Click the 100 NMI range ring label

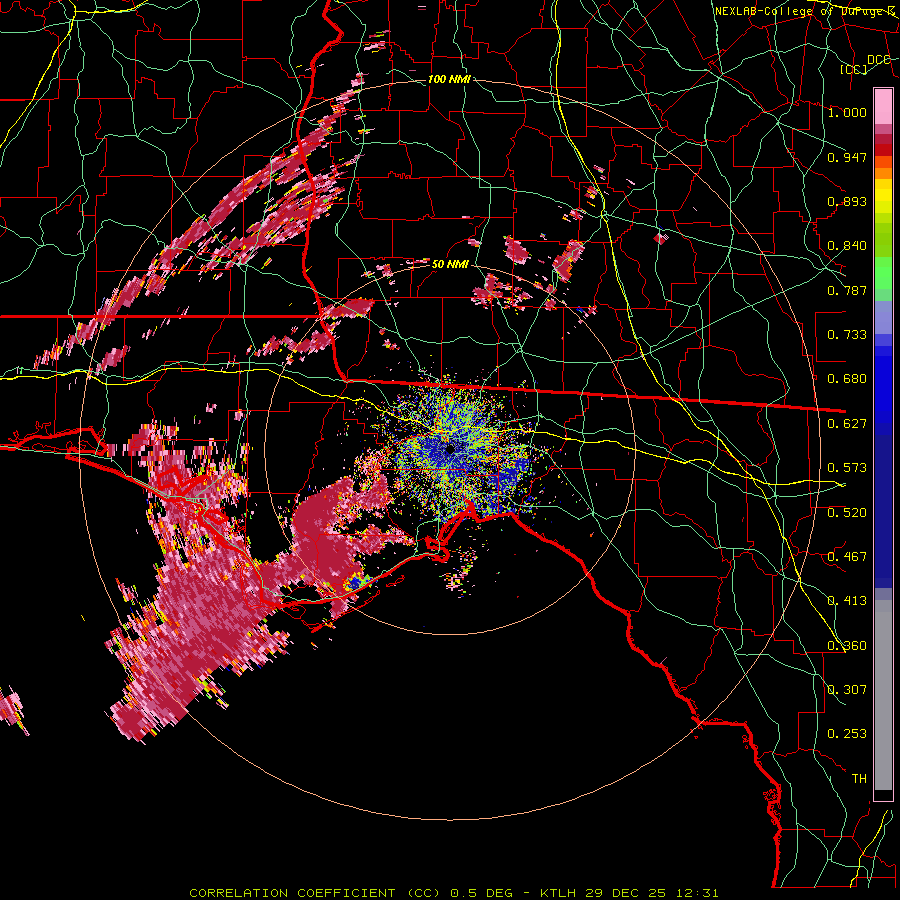click(x=449, y=79)
